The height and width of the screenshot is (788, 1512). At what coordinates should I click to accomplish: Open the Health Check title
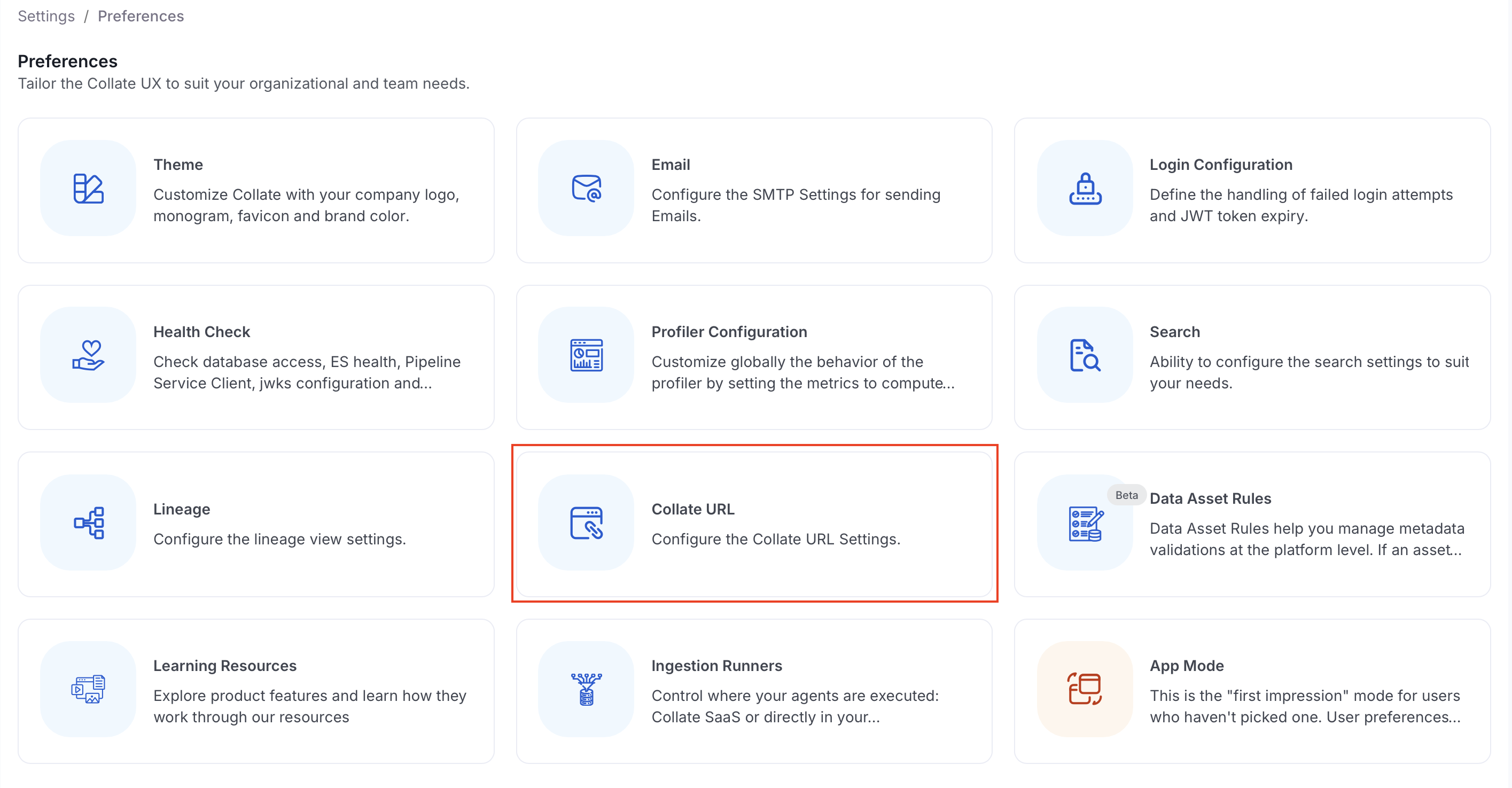201,332
